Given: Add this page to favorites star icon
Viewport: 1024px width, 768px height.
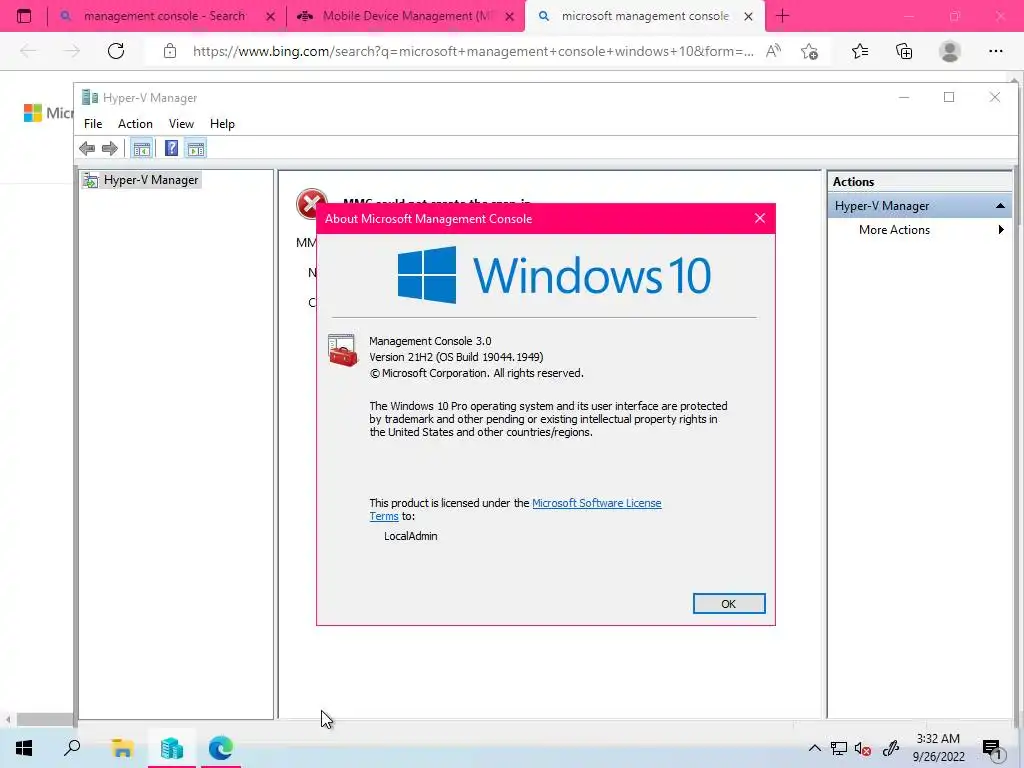Looking at the screenshot, I should 810,51.
